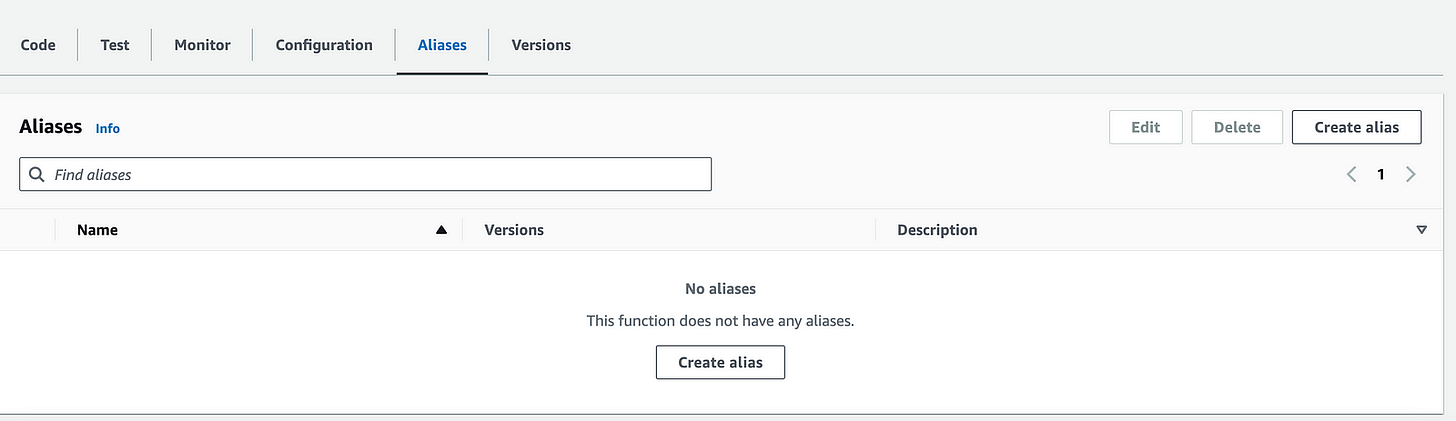
Task: Select the Aliases tab
Action: [442, 45]
